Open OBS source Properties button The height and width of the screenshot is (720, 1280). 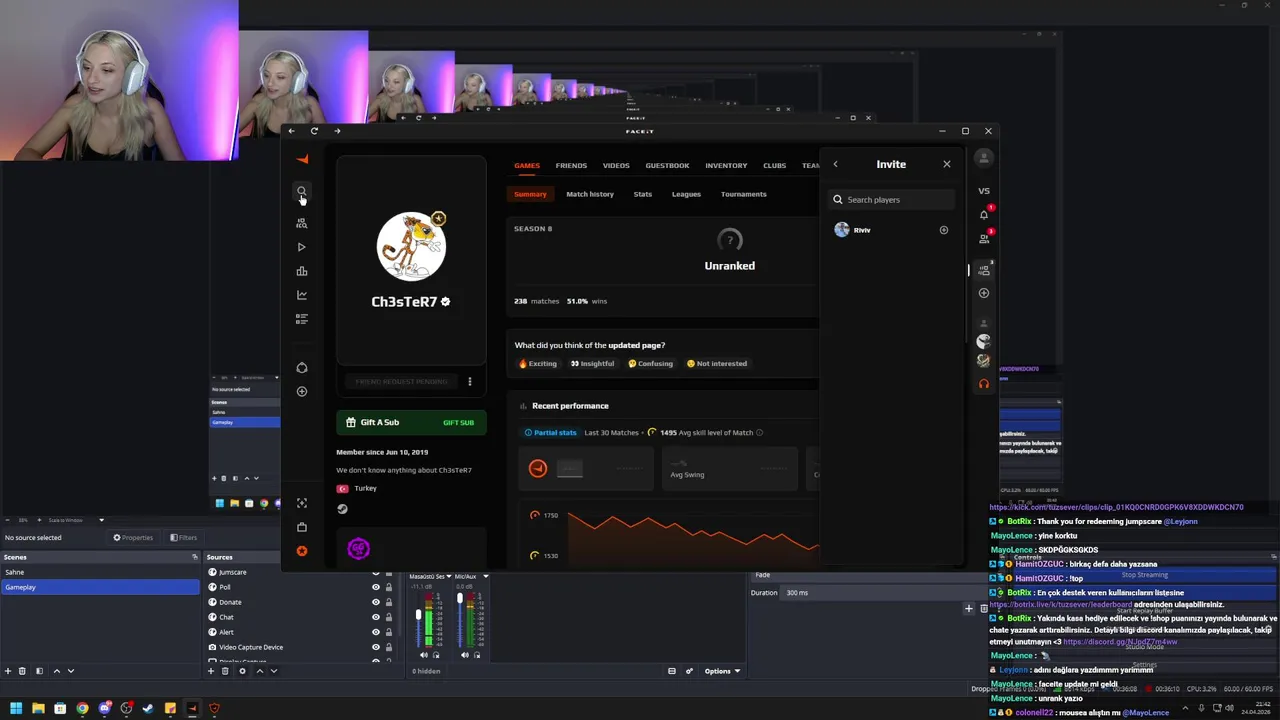[133, 537]
